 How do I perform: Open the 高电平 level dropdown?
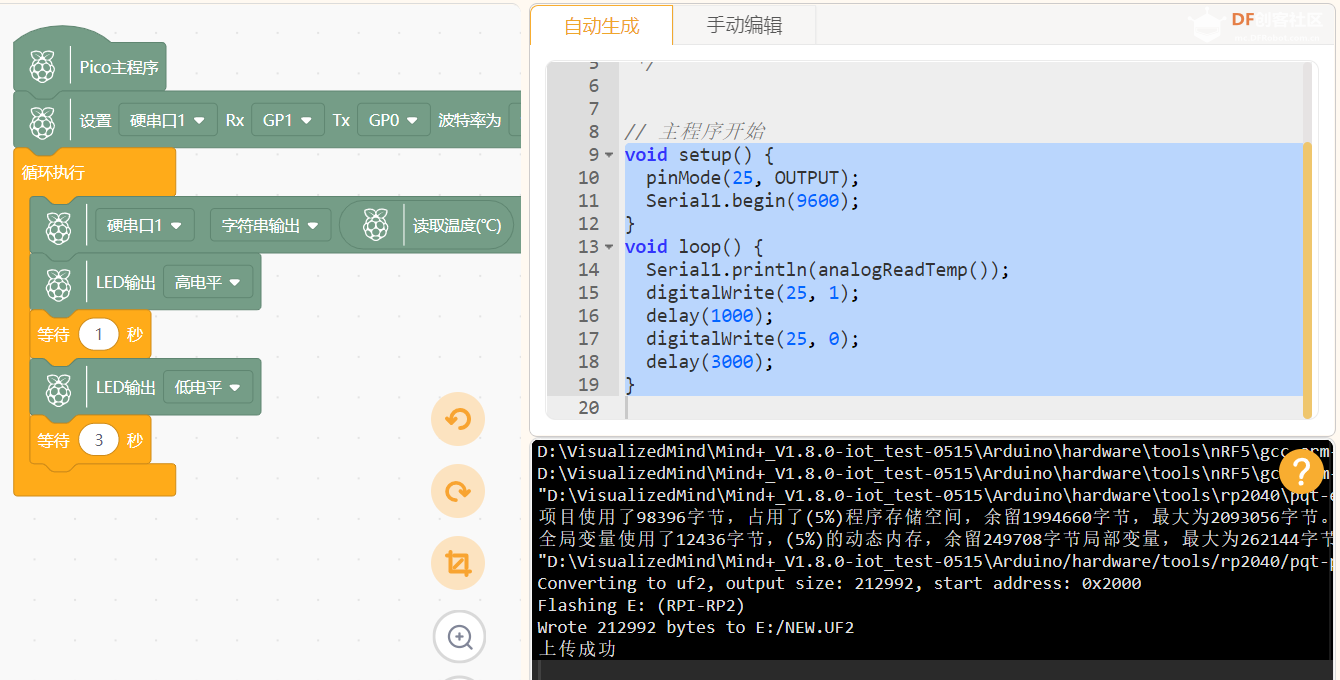click(x=208, y=282)
